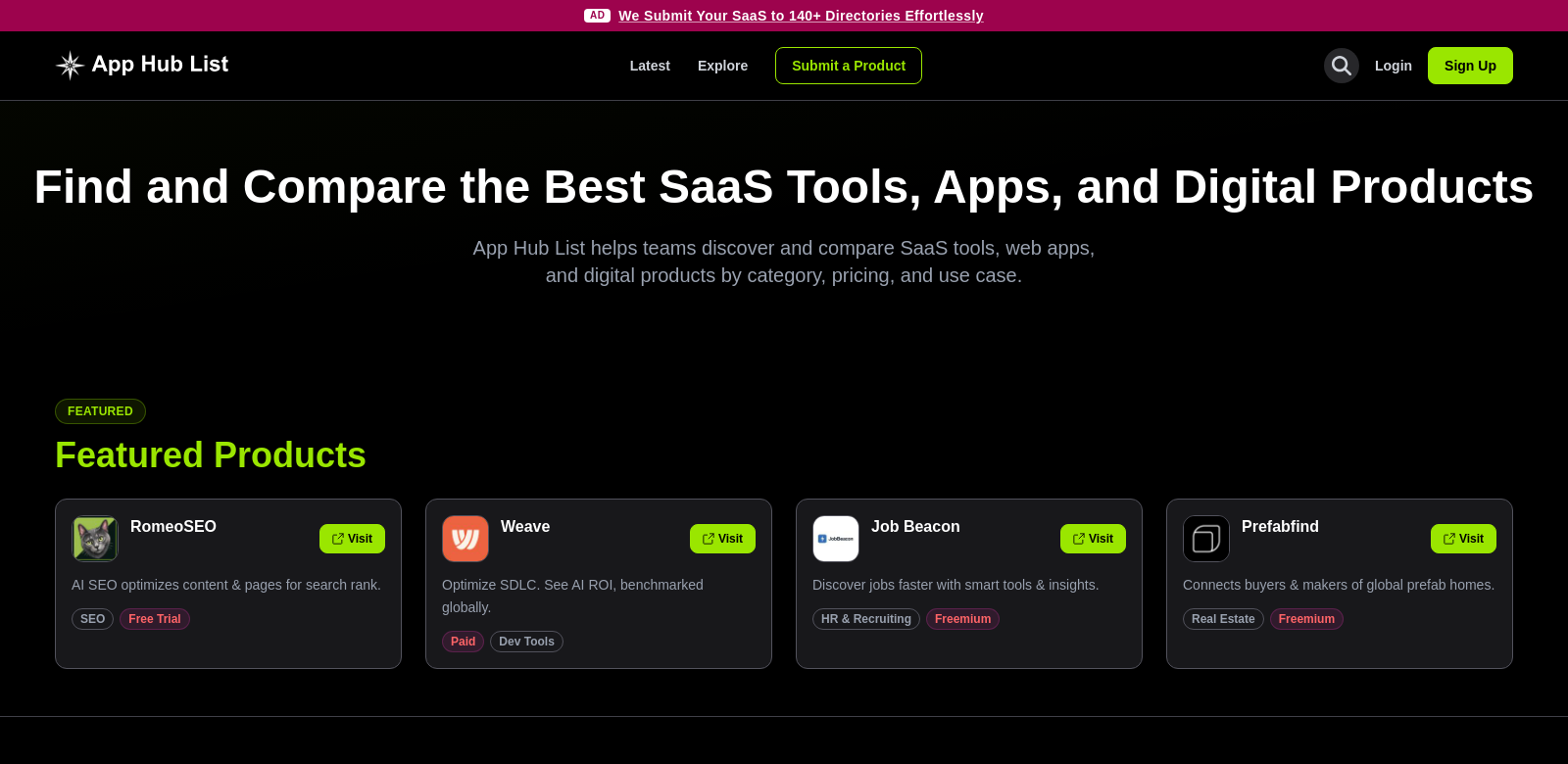The height and width of the screenshot is (764, 1568).
Task: Open the Prefabfind logo icon
Action: (x=1206, y=539)
